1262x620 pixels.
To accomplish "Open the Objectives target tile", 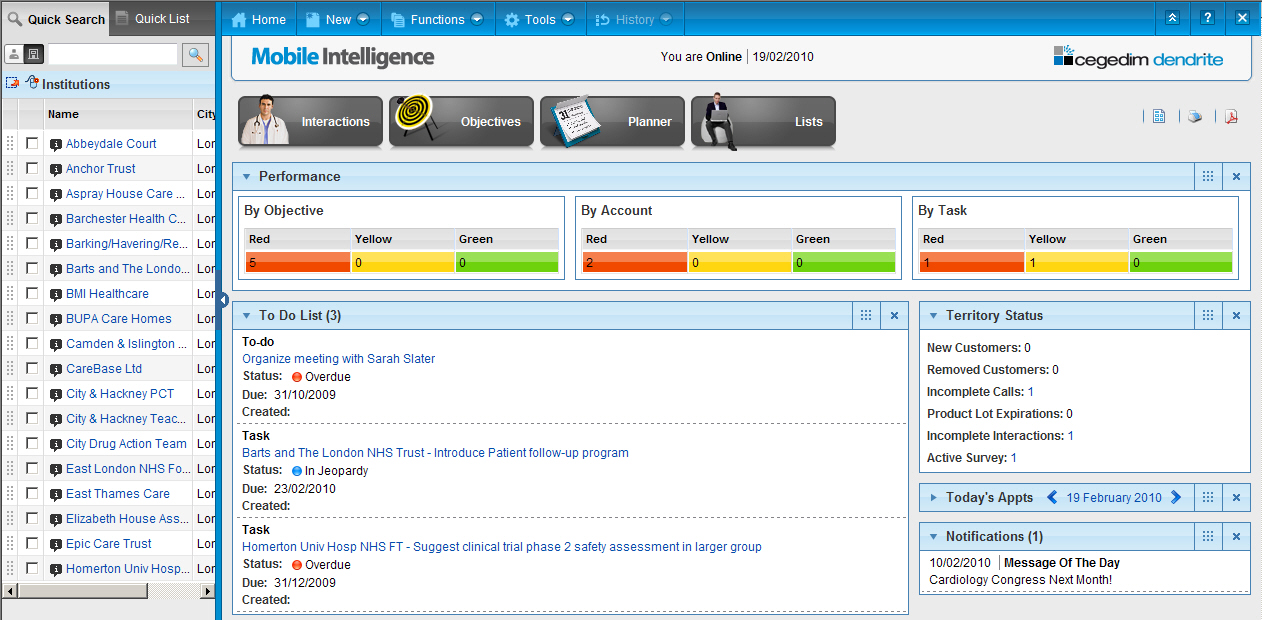I will click(461, 121).
